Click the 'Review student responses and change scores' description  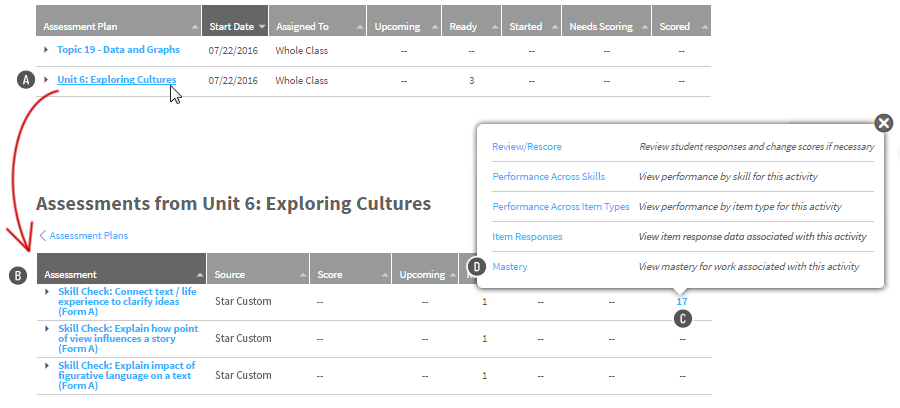tap(757, 147)
